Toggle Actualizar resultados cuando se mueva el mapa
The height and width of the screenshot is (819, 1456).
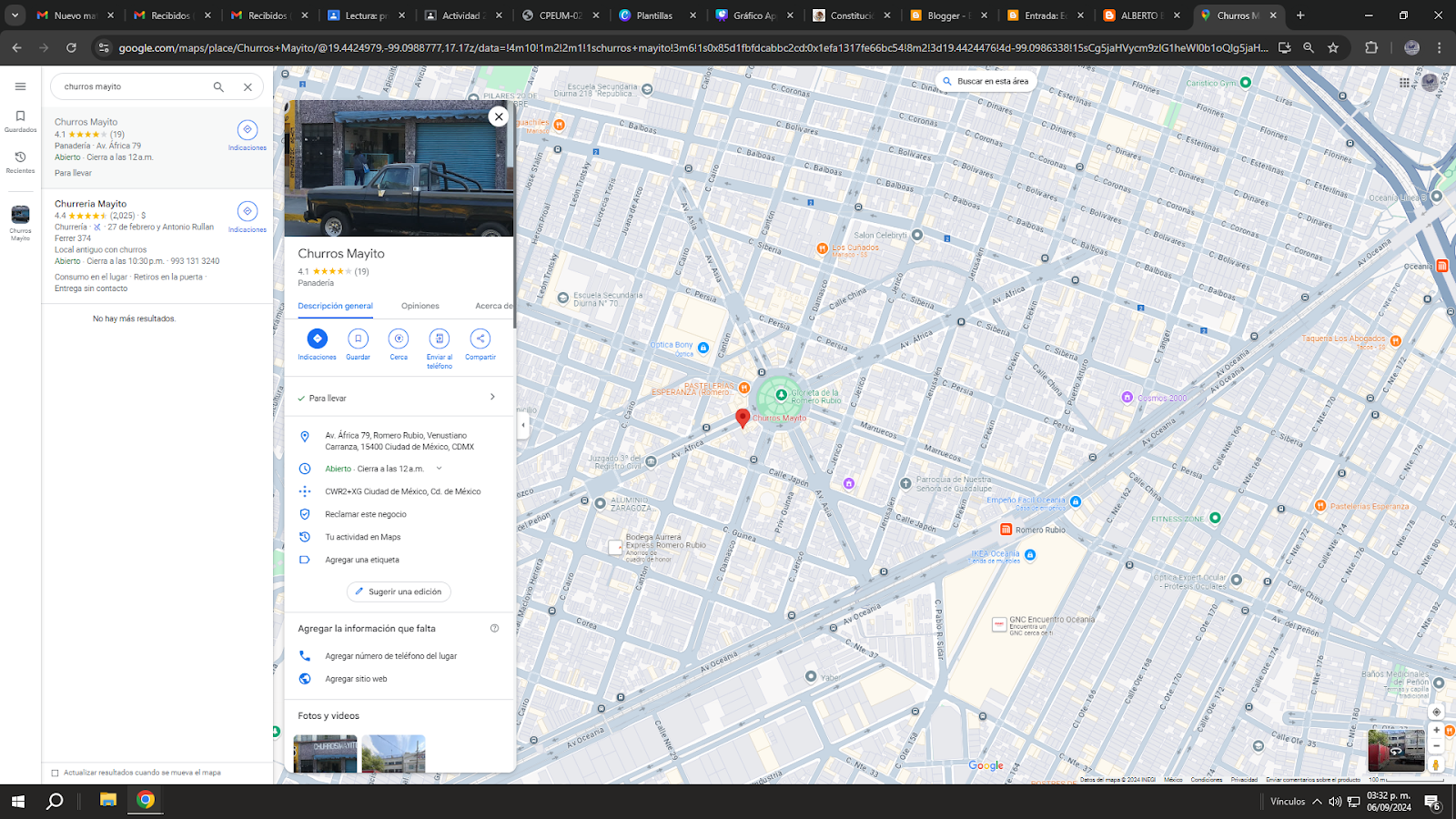55,773
